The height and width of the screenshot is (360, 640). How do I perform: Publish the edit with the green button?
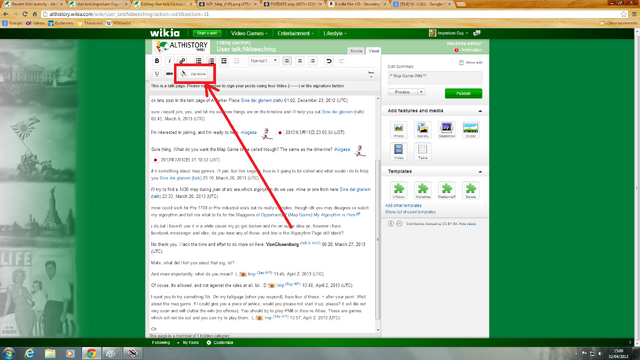(x=463, y=93)
